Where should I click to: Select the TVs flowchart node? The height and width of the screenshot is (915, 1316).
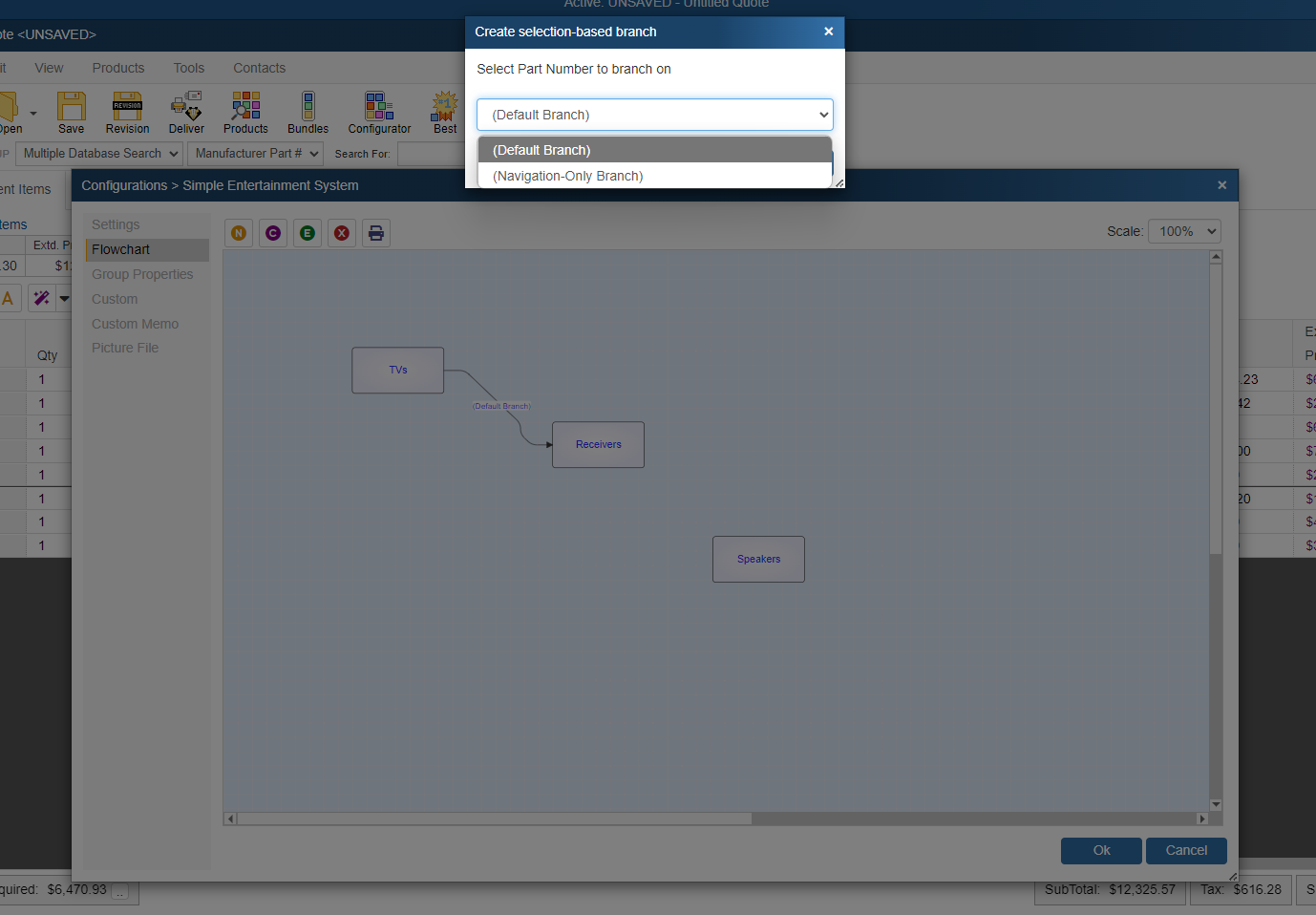[398, 370]
